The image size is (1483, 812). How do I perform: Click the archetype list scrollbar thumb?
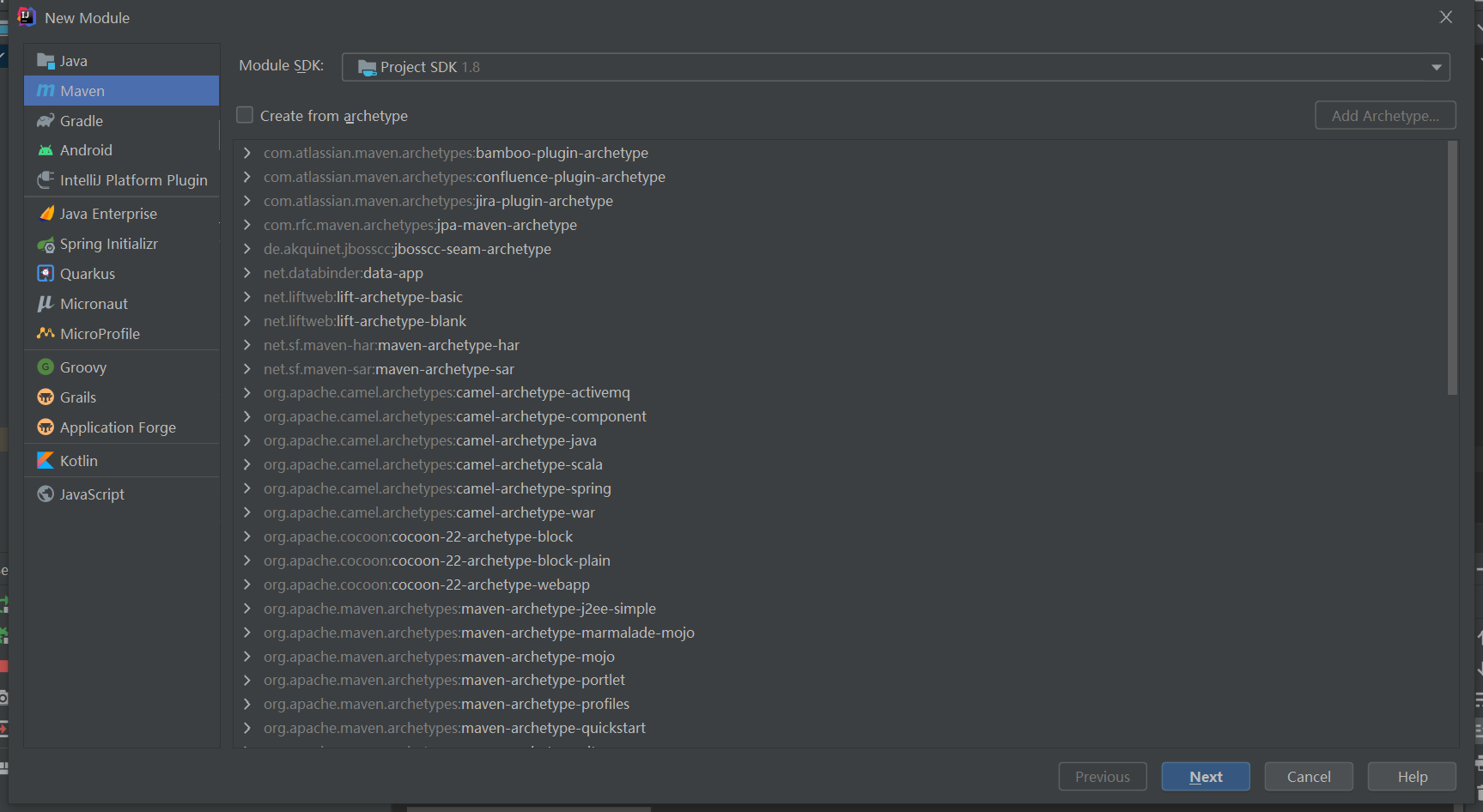click(x=1452, y=268)
